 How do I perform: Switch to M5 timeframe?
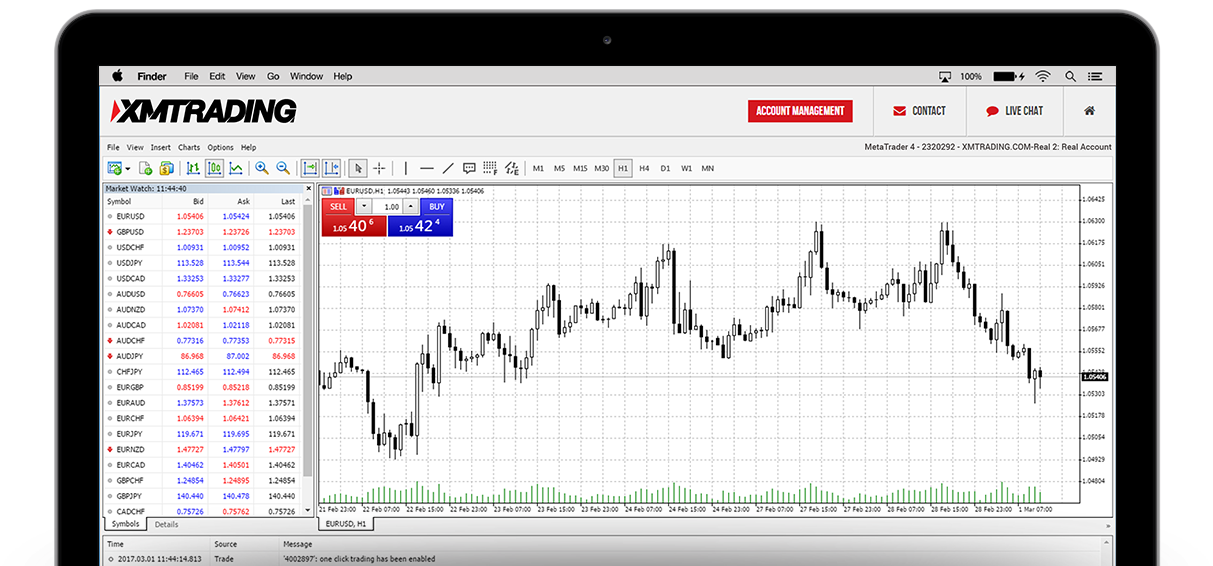559,168
